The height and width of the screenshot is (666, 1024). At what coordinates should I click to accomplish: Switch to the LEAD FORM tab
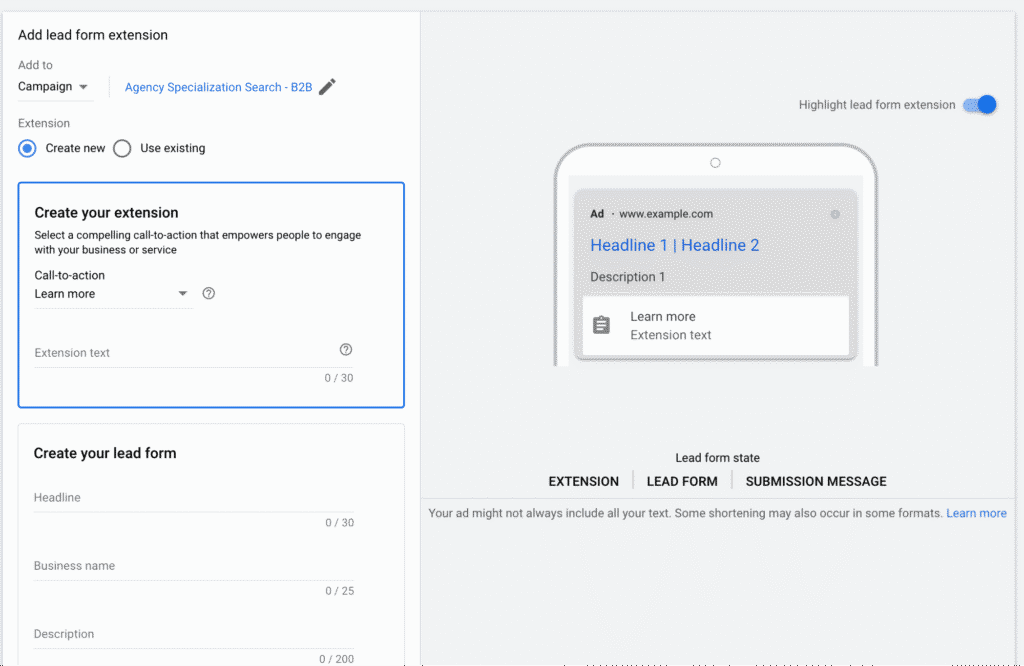coord(681,481)
